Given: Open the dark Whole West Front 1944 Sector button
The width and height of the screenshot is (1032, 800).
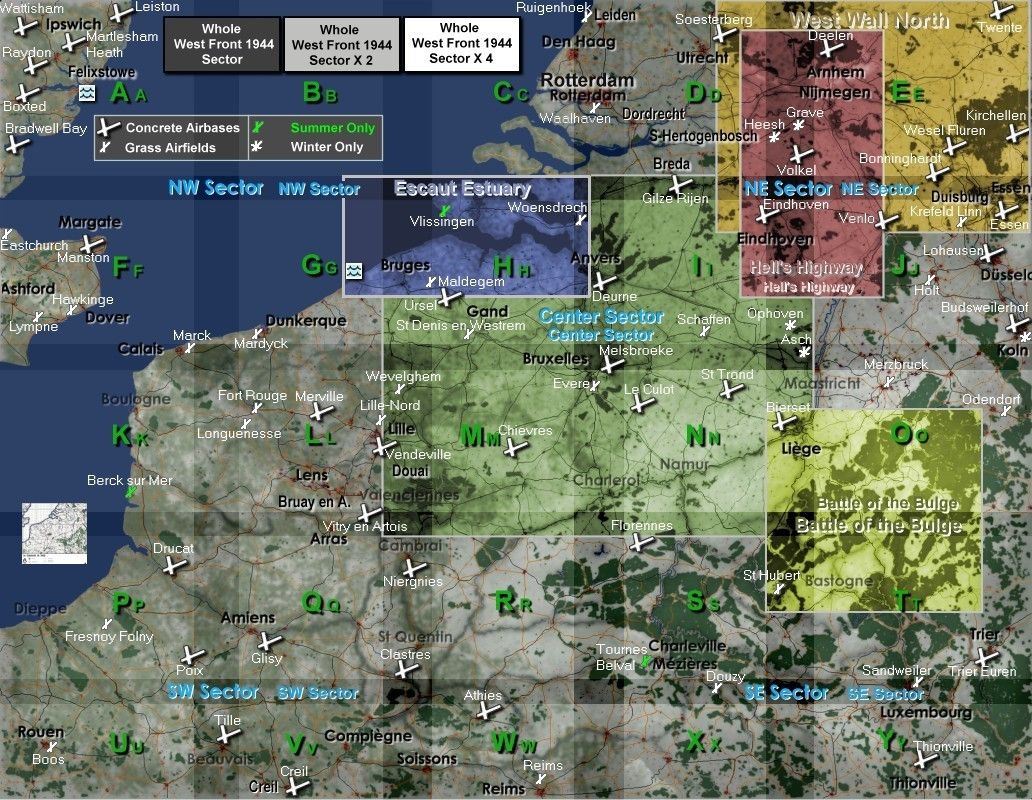Looking at the screenshot, I should pyautogui.click(x=222, y=45).
